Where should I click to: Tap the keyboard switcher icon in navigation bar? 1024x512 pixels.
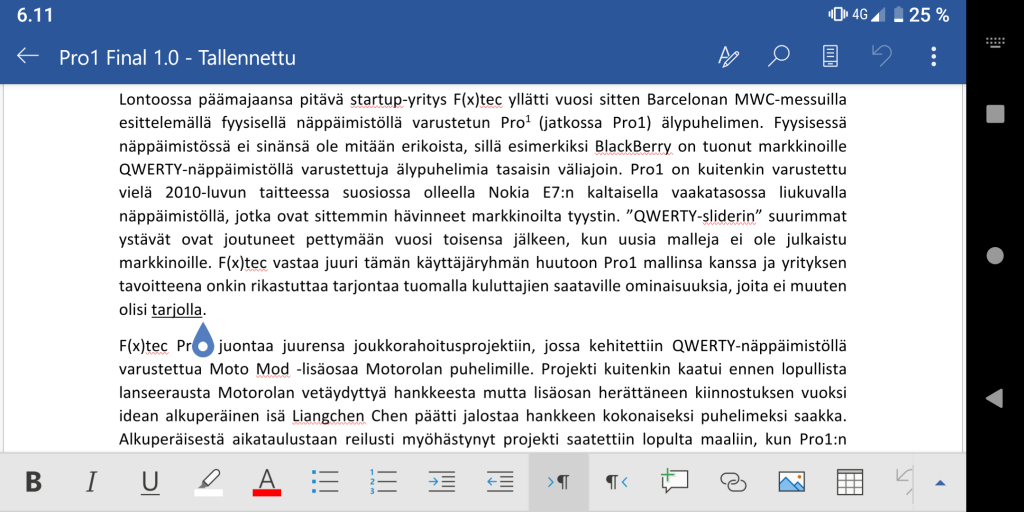pyautogui.click(x=995, y=42)
